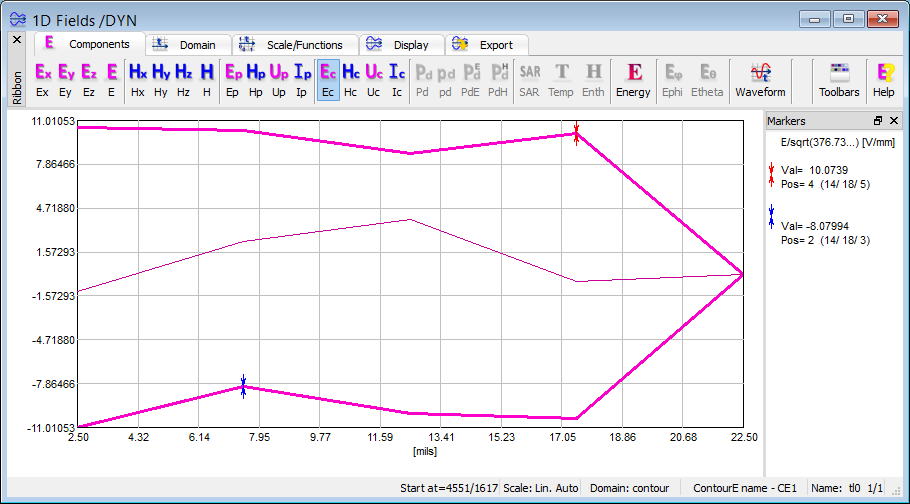The width and height of the screenshot is (910, 504).
Task: Float the Markers panel with the undock button
Action: (x=878, y=121)
